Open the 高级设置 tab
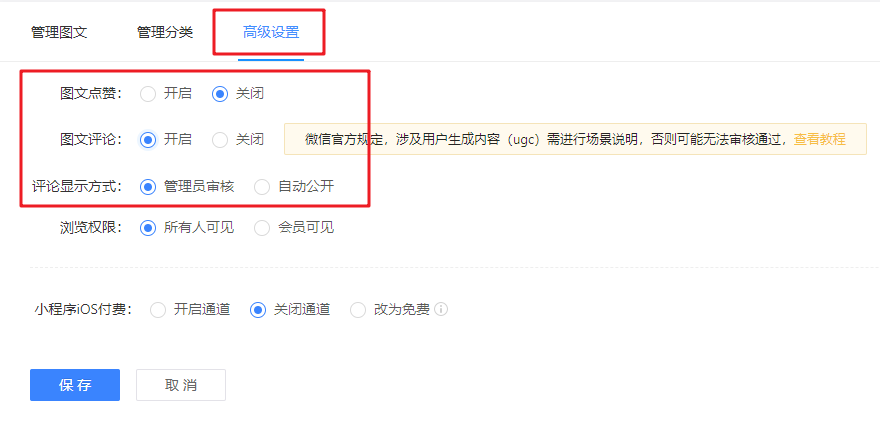The height and width of the screenshot is (436, 880). (x=271, y=32)
